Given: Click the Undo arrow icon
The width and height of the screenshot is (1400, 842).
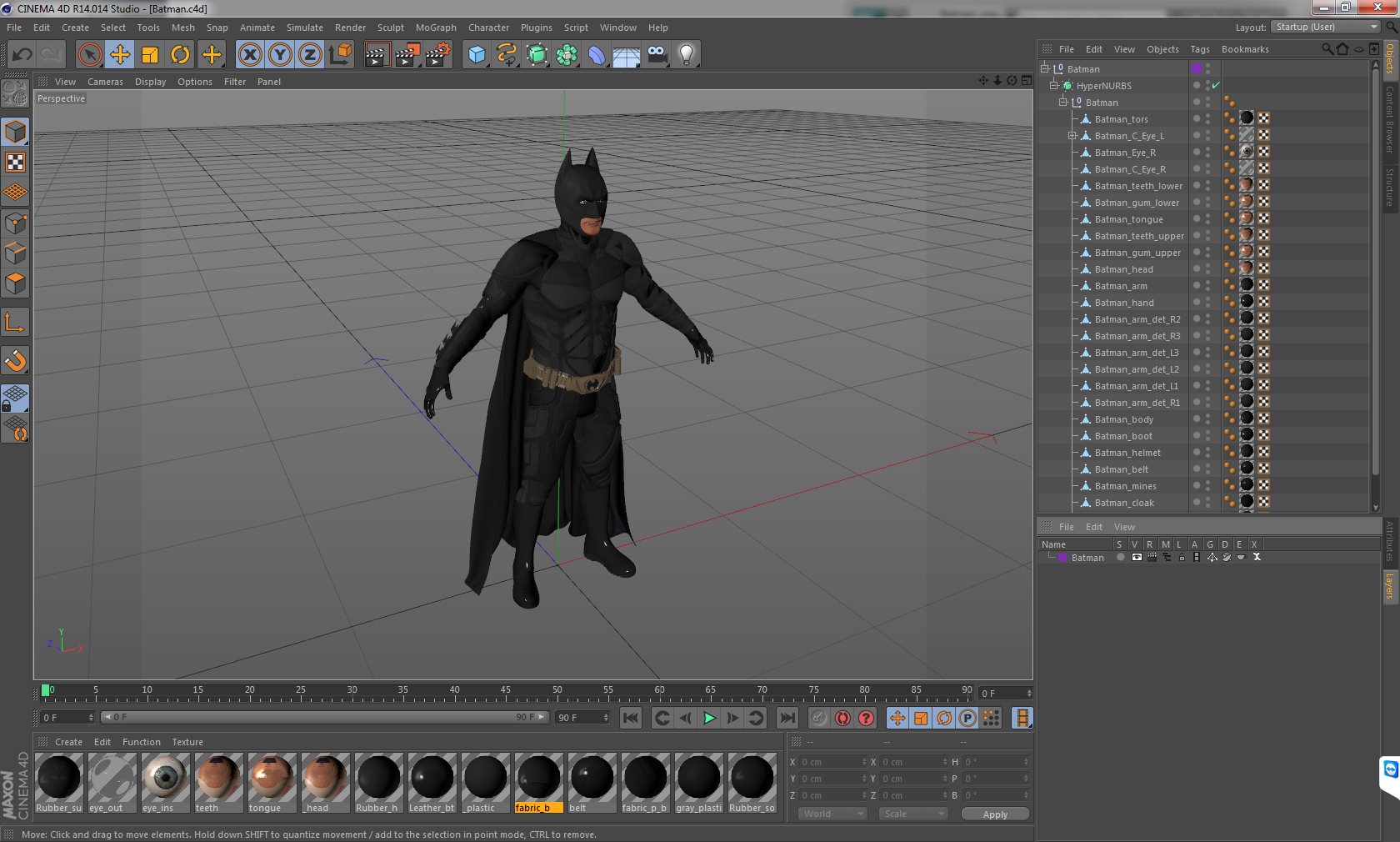Looking at the screenshot, I should 22,55.
